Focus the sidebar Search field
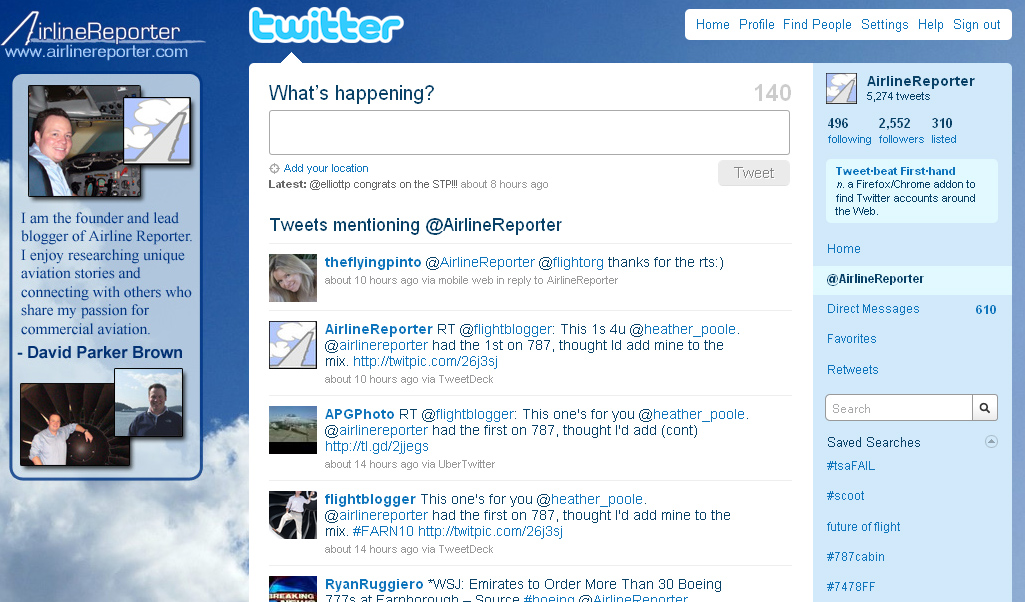1025x602 pixels. [899, 408]
